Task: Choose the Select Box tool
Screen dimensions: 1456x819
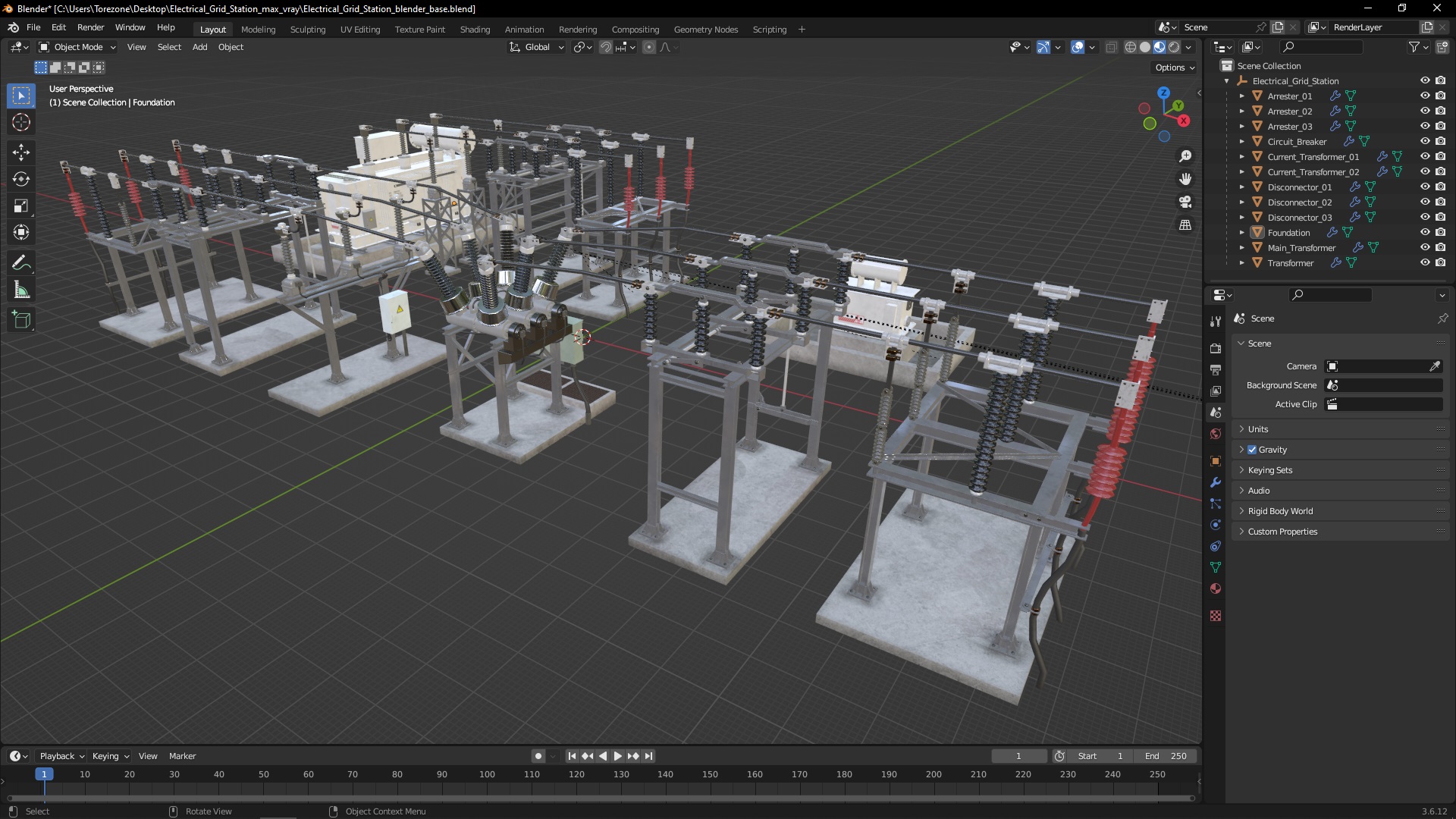Action: pyautogui.click(x=21, y=96)
